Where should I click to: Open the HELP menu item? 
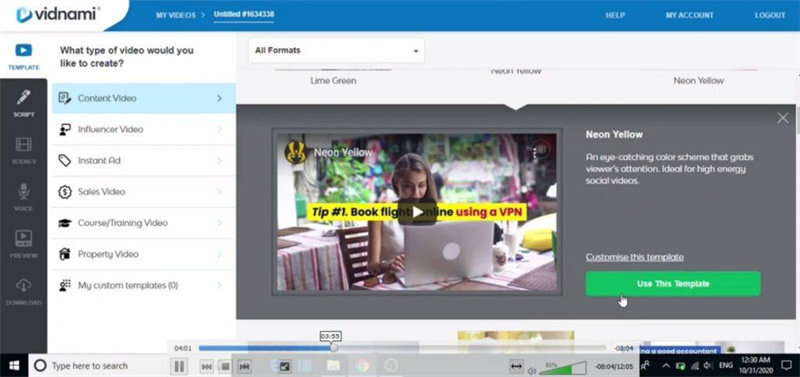pyautogui.click(x=615, y=15)
